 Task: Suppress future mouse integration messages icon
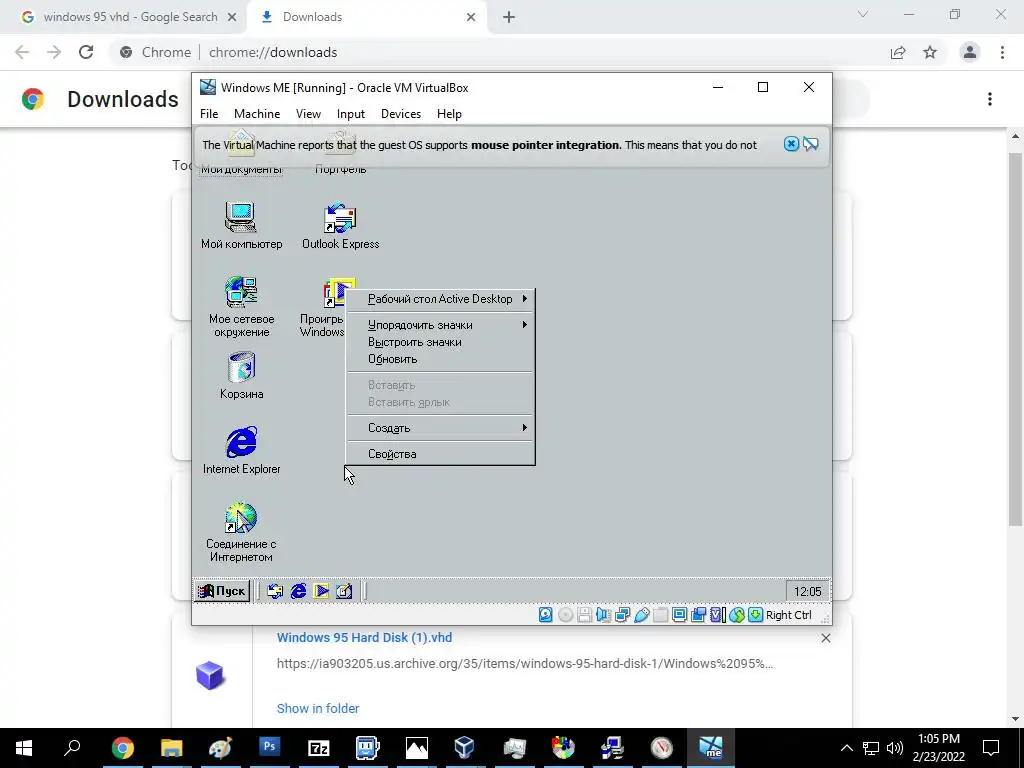(810, 144)
